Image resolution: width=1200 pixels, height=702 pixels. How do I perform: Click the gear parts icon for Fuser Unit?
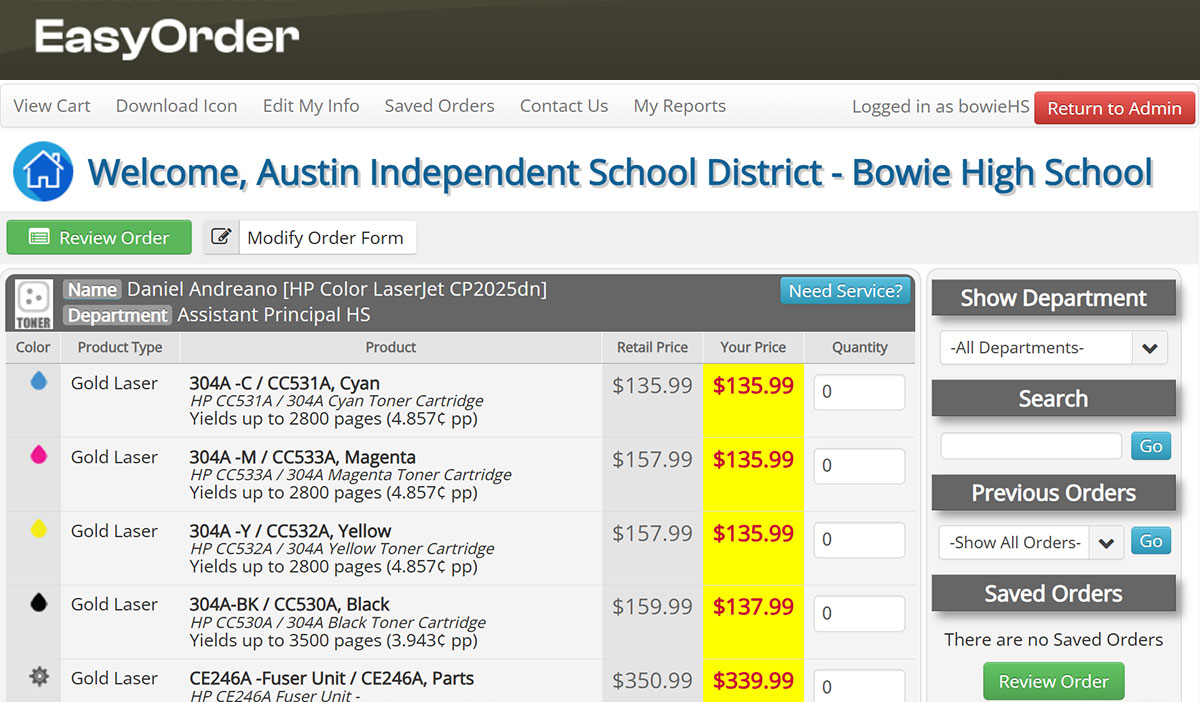click(x=39, y=677)
